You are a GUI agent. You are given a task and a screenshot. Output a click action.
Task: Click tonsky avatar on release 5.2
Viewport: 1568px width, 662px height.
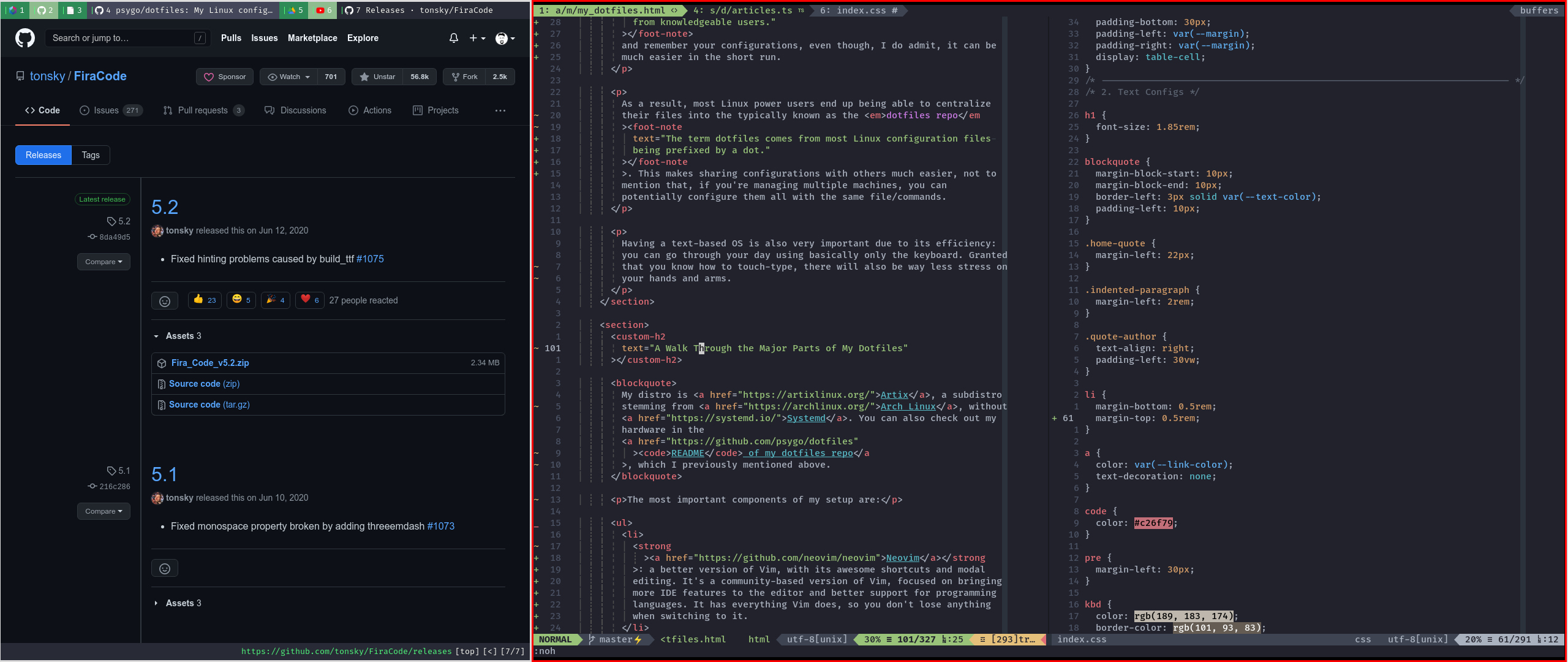click(x=157, y=231)
